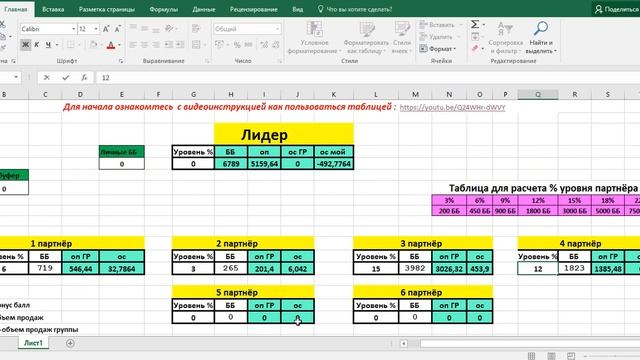Open Стили ячеек gallery
The image size is (640, 360).
402,38
